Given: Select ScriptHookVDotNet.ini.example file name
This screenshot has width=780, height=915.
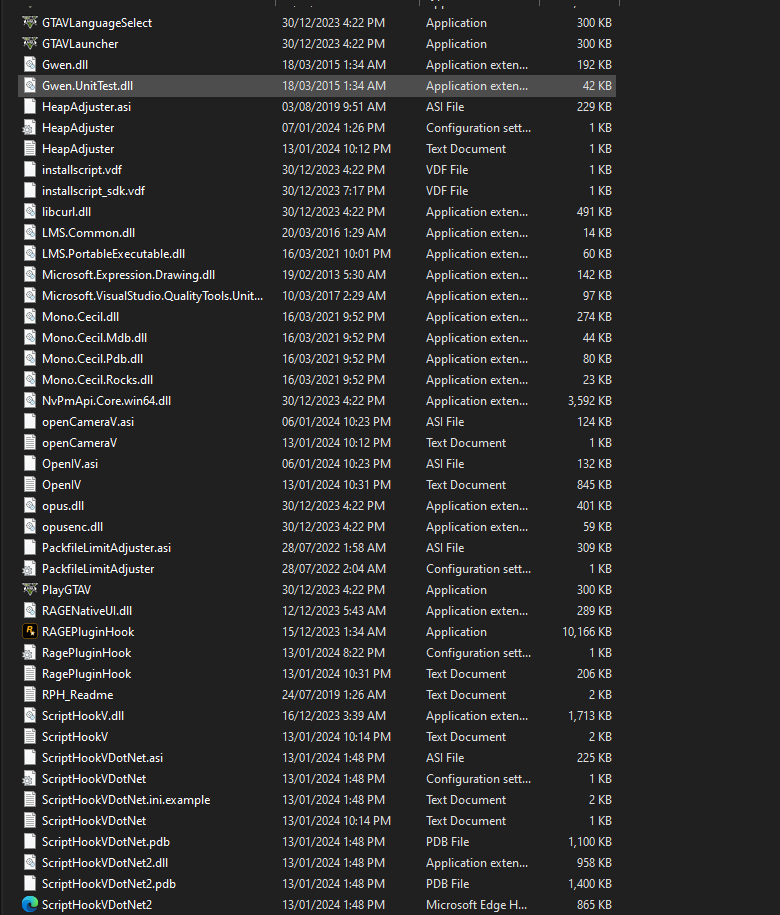Looking at the screenshot, I should click(126, 800).
